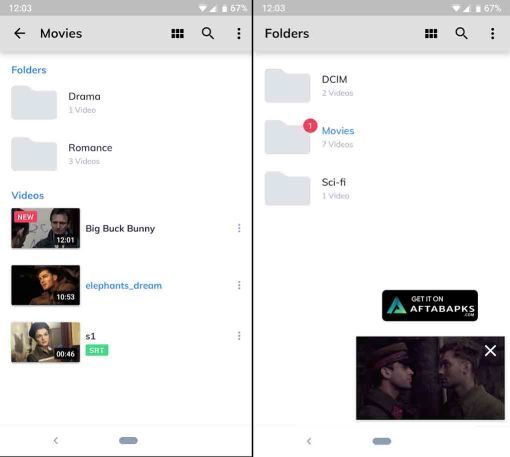Go back from the Movies screen

(x=20, y=33)
